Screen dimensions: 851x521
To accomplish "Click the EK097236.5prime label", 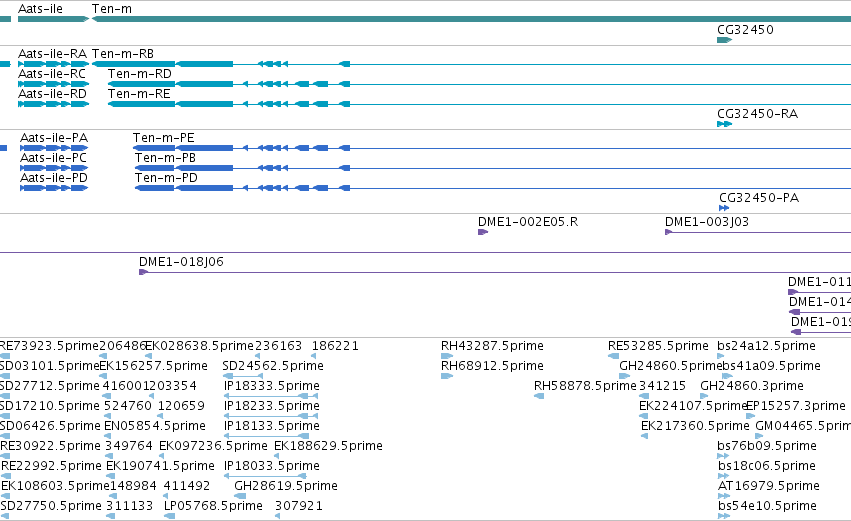I will tap(213, 446).
